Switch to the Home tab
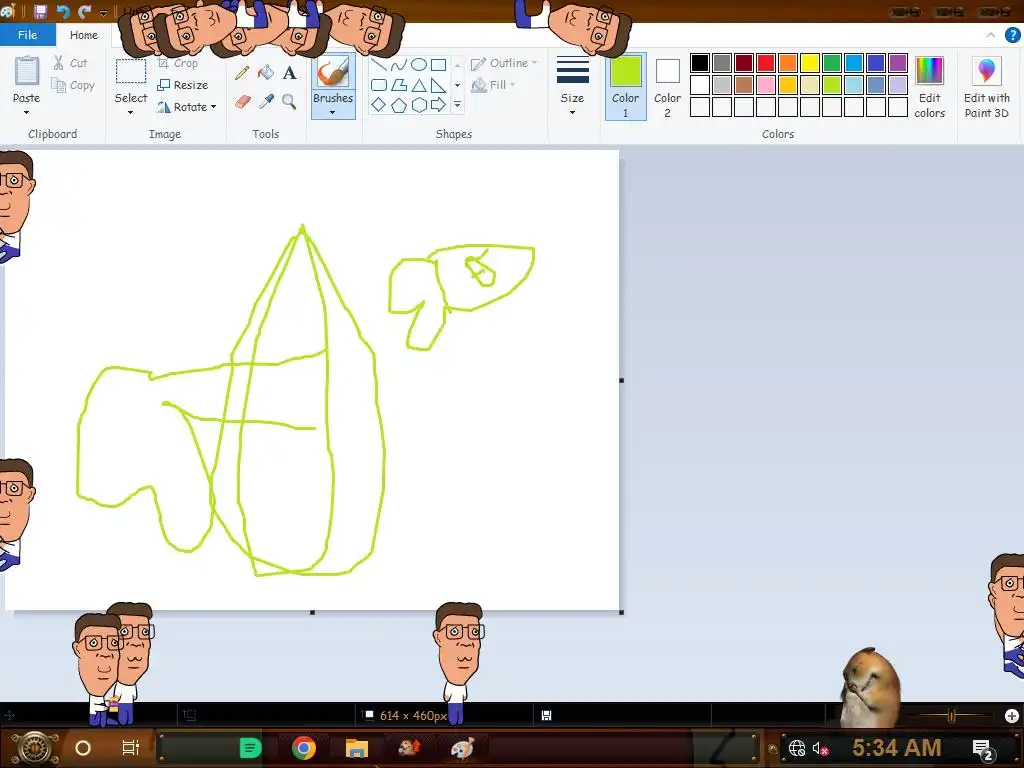The image size is (1024, 768). pos(84,35)
